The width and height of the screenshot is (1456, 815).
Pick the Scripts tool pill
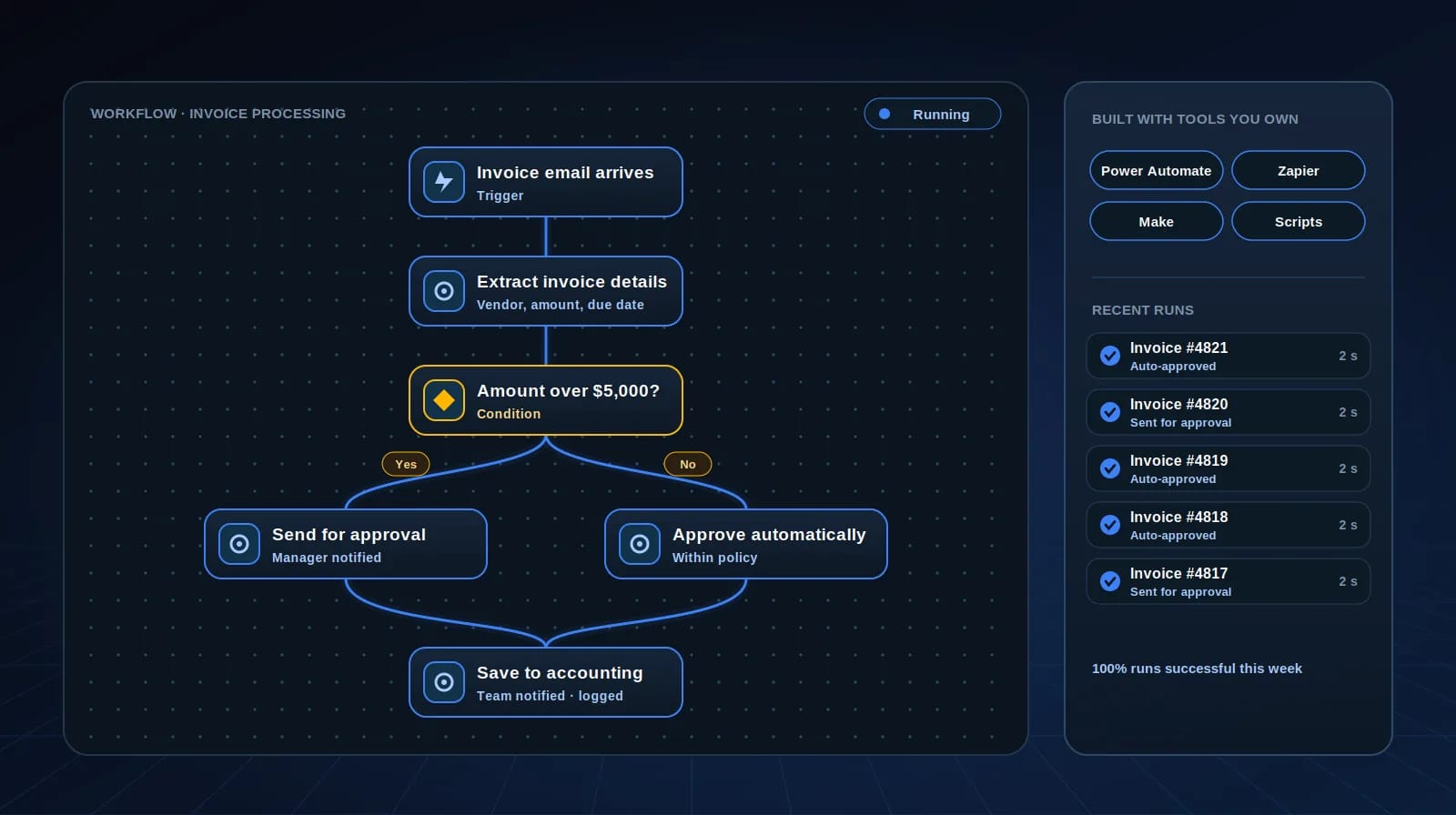tap(1299, 221)
